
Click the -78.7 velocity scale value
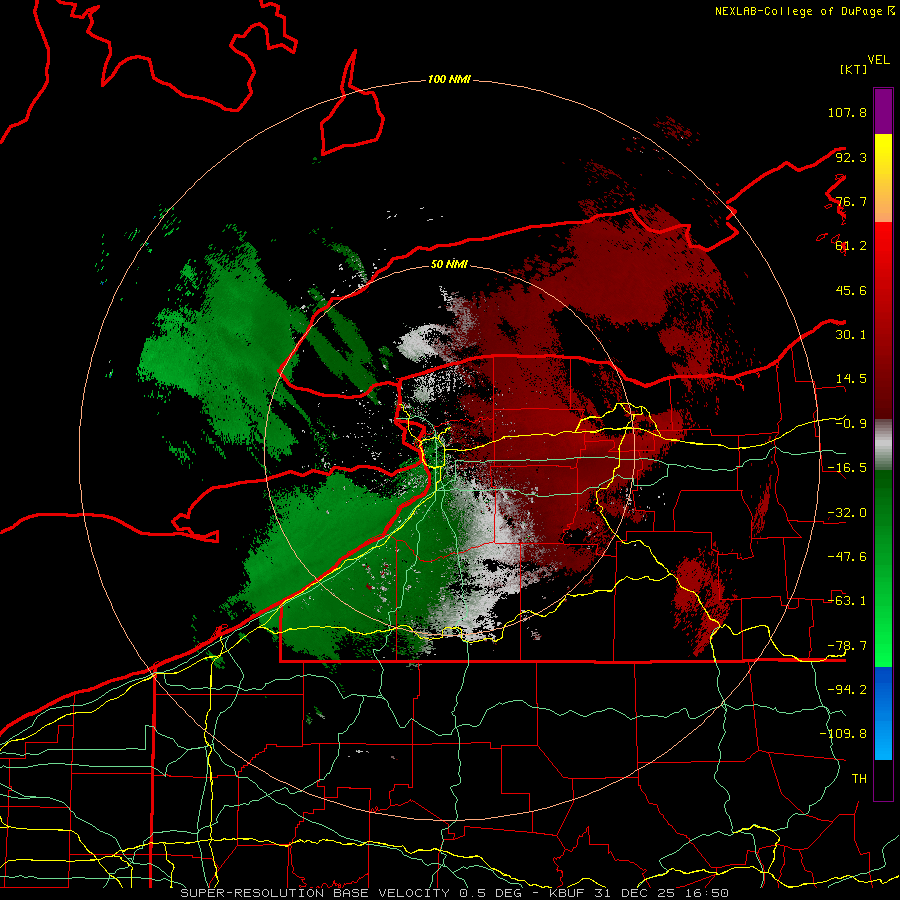coord(847,646)
